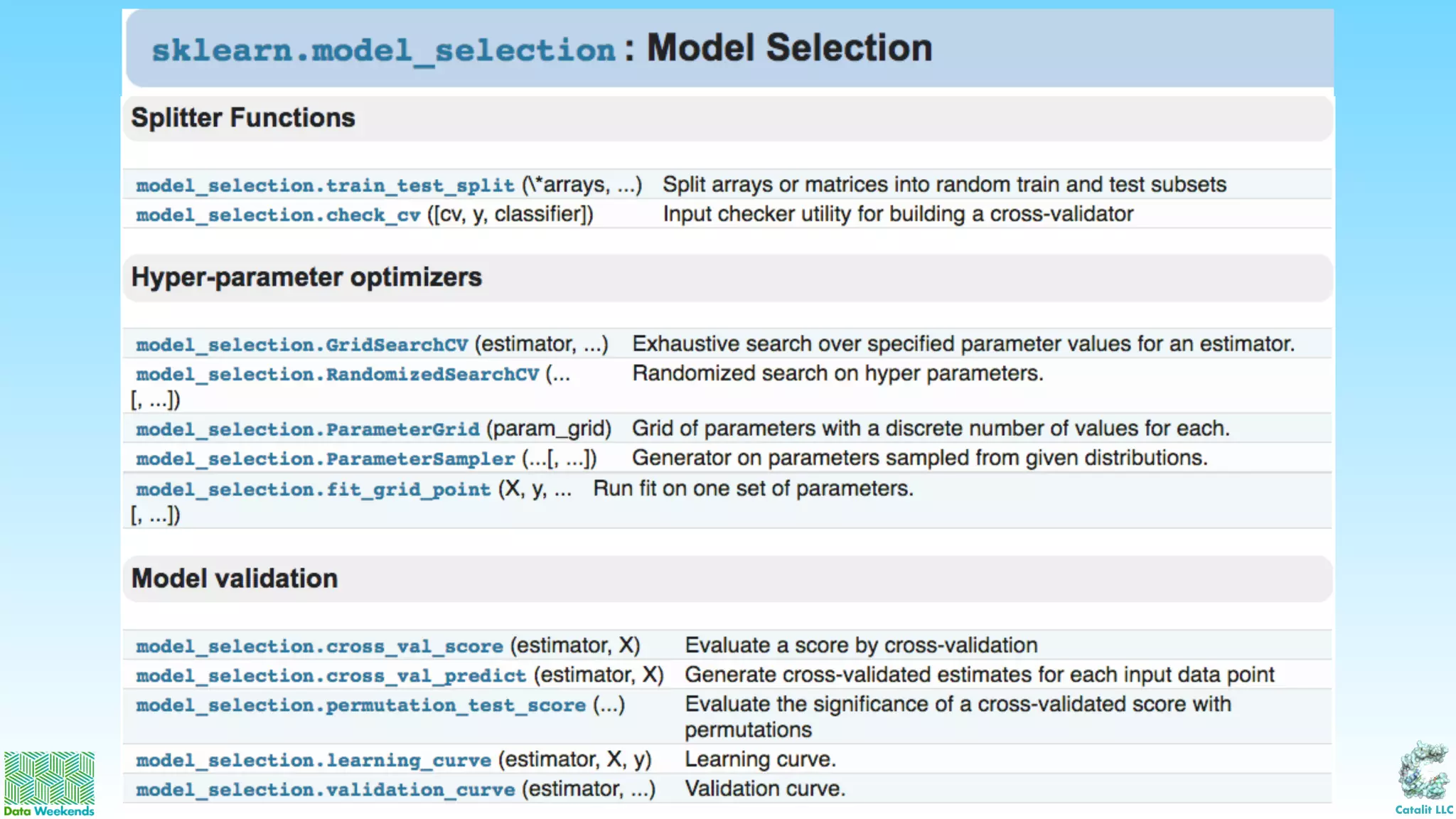Screen dimensions: 1456x819
Task: Open the cross_val_predict link
Action: point(331,675)
